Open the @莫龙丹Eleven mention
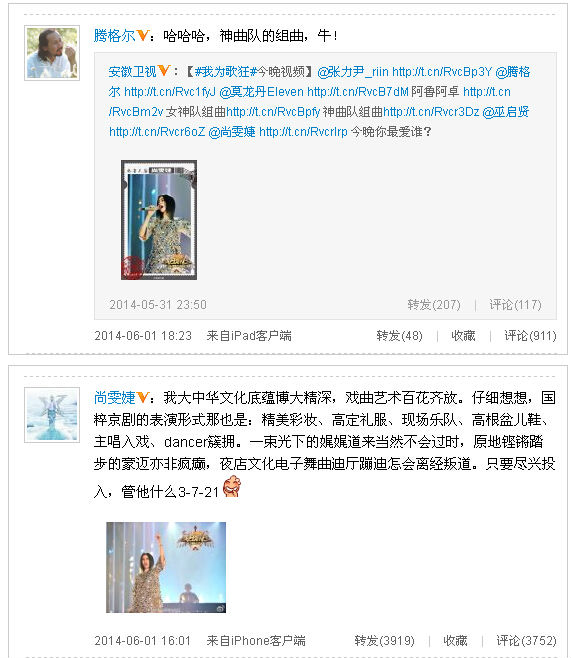Viewport: 571px width, 658px height. [x=261, y=92]
